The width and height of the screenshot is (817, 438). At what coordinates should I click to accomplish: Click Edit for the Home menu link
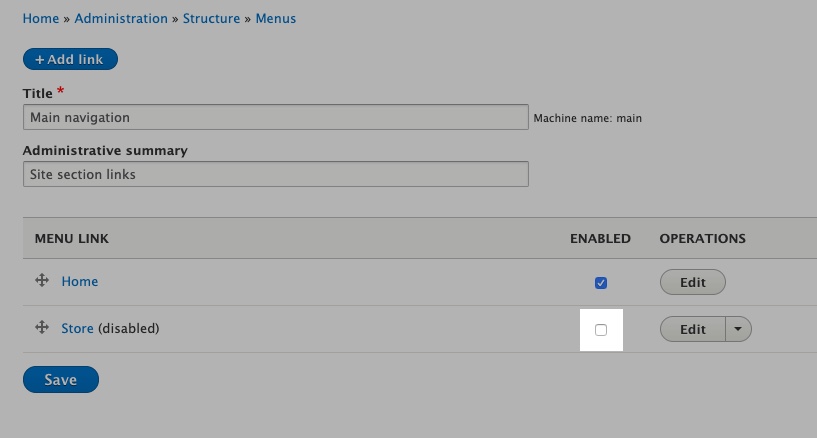[x=692, y=282]
